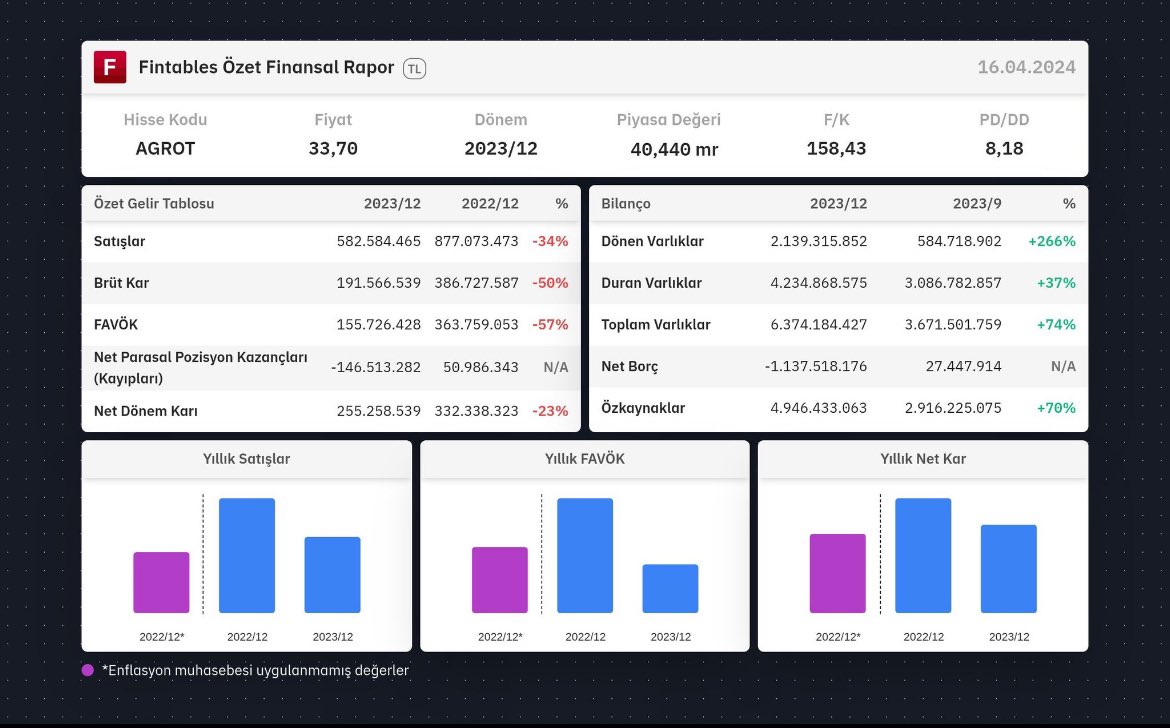The width and height of the screenshot is (1170, 728).
Task: Click the Net Dönem Karı value 255.258.539
Action: tap(378, 411)
